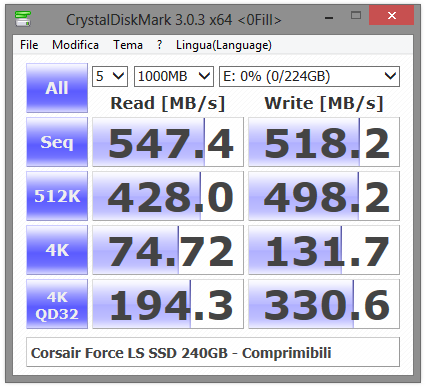Start the 512K benchmark test
The image size is (427, 391).
click(57, 196)
